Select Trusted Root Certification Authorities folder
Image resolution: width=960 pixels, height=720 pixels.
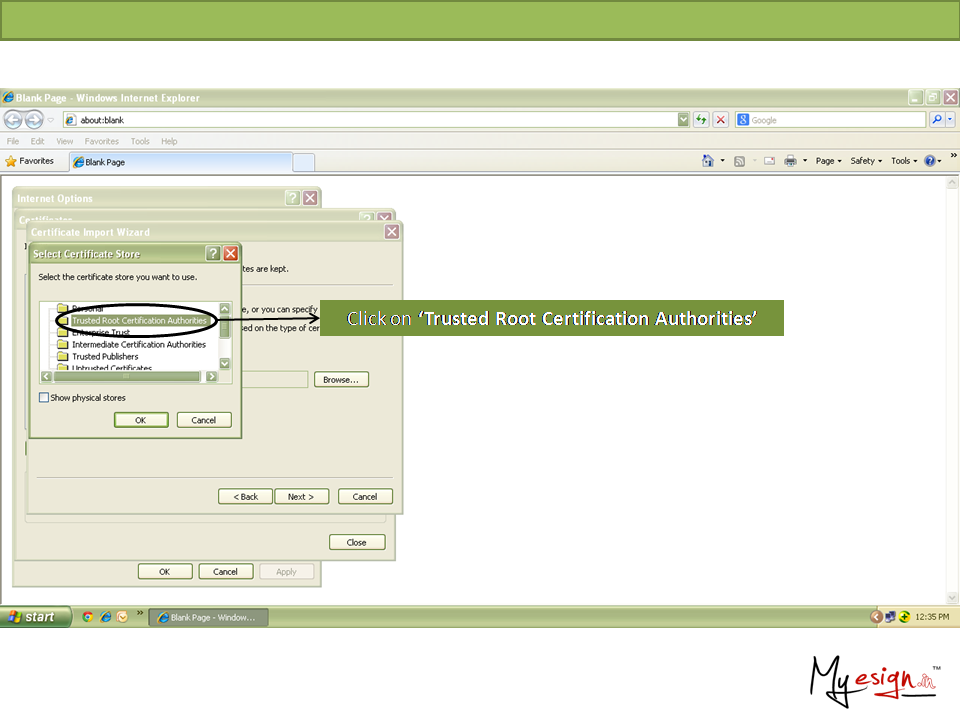(x=139, y=321)
